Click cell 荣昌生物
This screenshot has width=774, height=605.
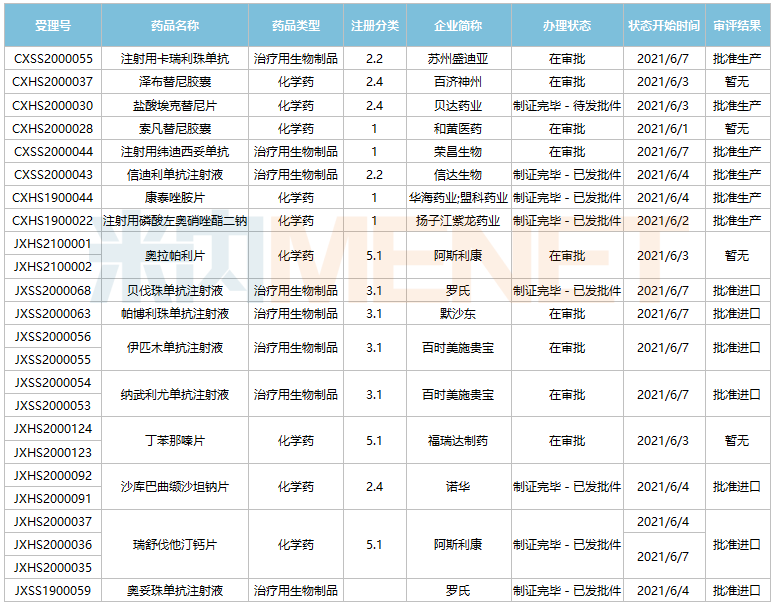(458, 151)
